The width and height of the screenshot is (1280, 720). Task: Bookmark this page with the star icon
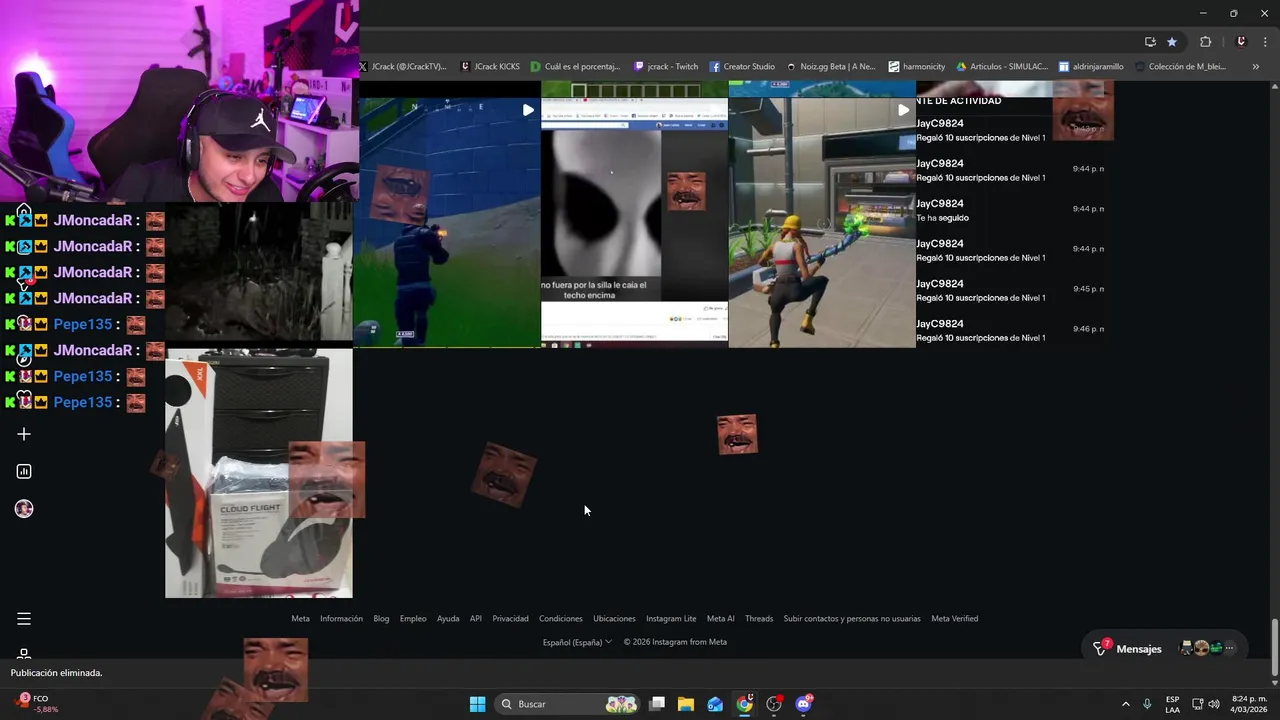tap(1172, 42)
